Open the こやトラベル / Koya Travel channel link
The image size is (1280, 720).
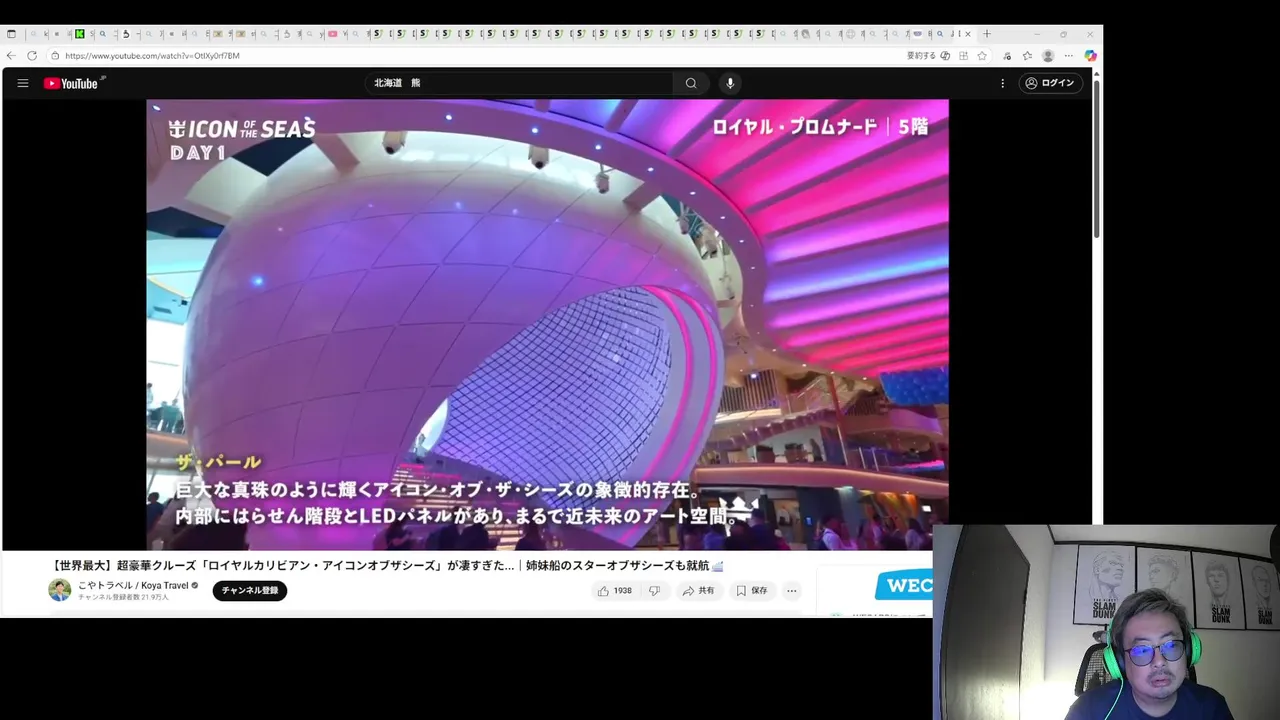point(133,585)
